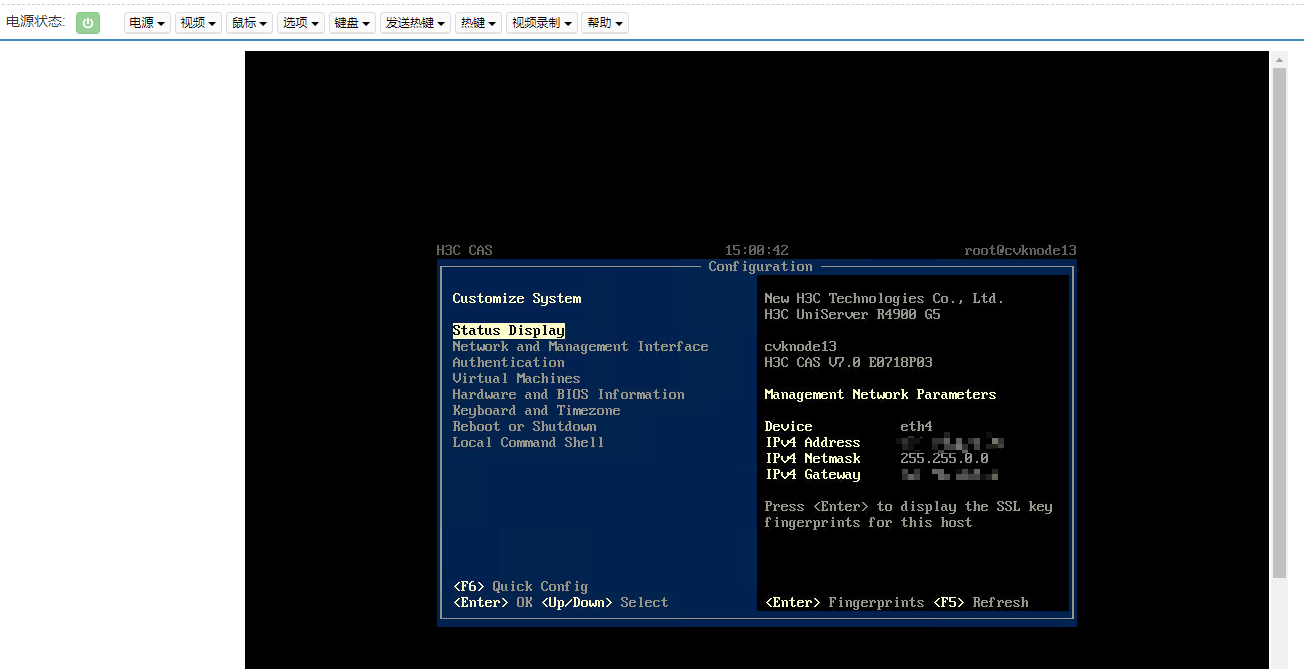Click the eth4 device value

[x=916, y=427]
